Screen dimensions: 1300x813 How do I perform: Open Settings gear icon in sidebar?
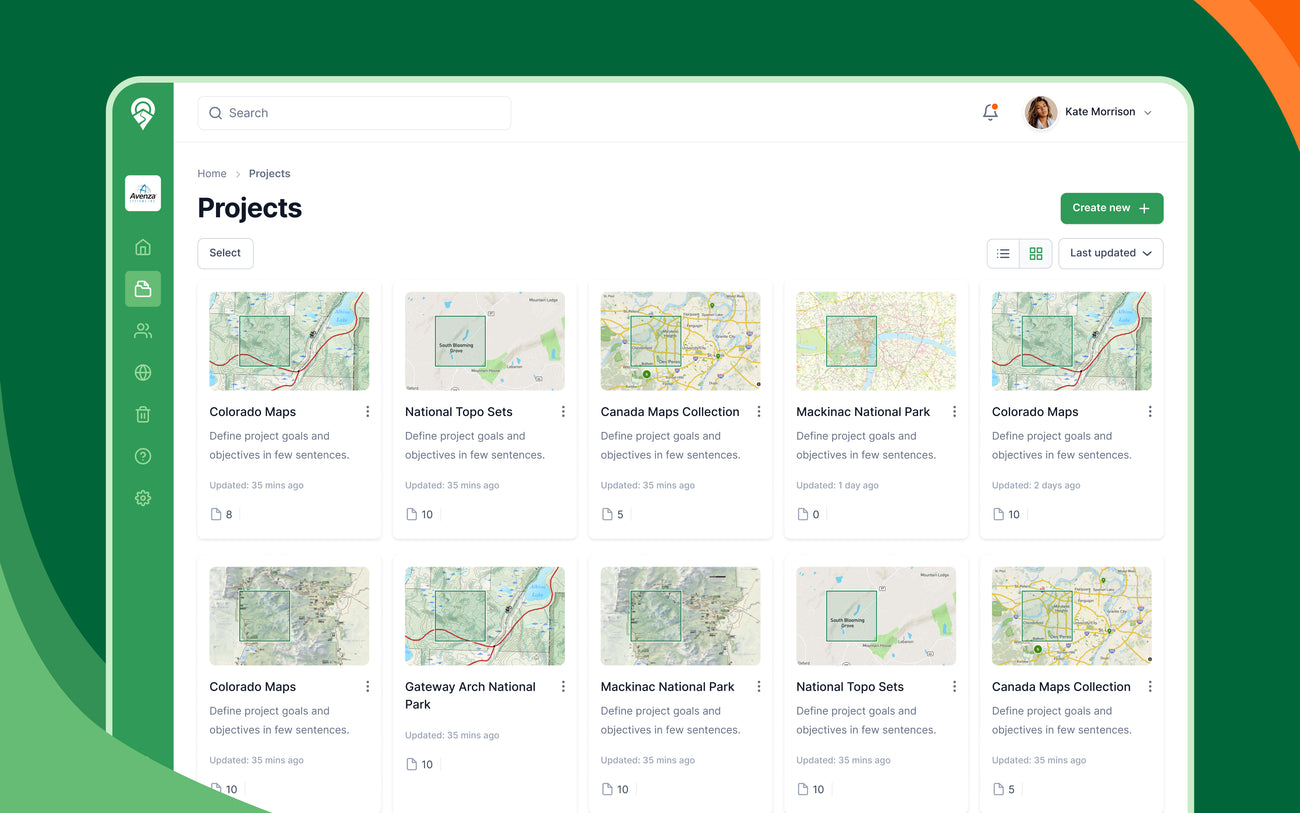click(143, 498)
